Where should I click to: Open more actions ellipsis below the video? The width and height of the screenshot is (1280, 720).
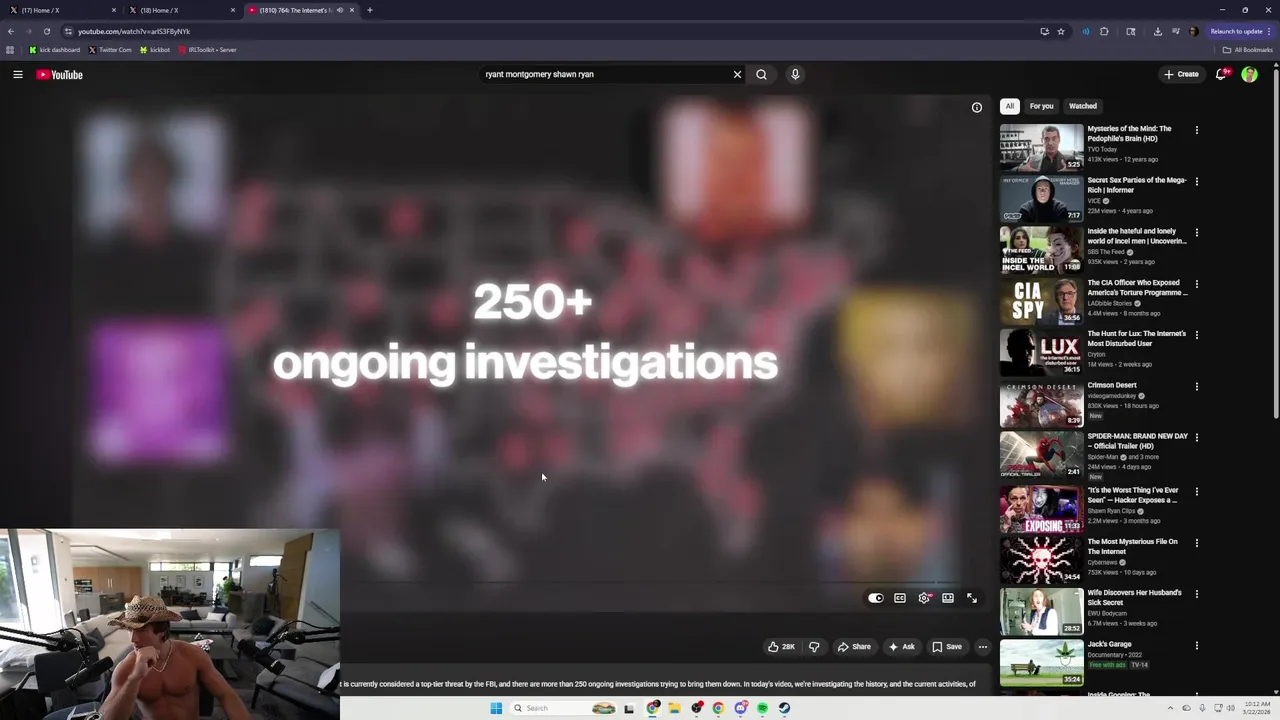(983, 647)
